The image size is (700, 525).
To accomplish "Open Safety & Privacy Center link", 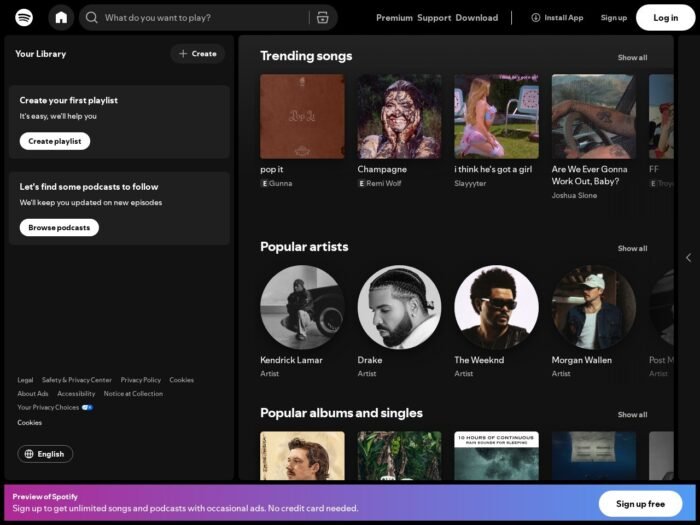I will [x=77, y=380].
